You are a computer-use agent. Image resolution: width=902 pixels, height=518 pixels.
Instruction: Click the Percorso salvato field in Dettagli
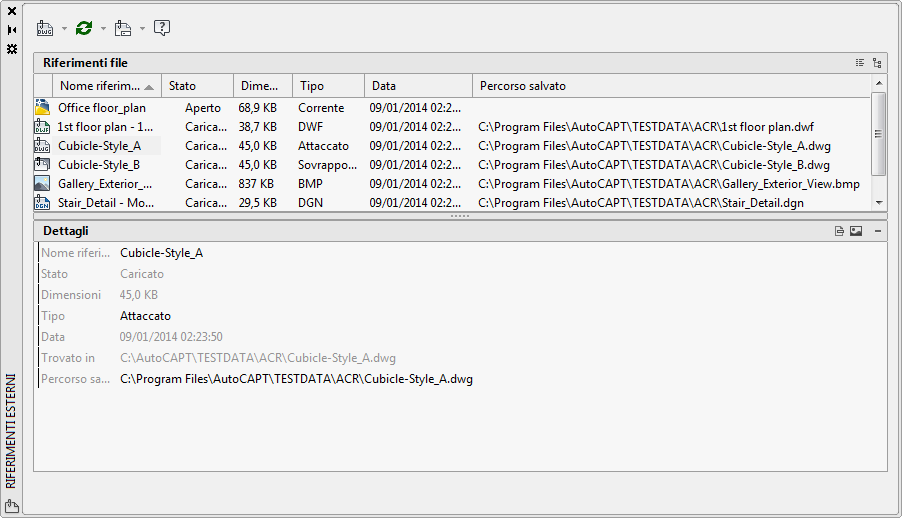[296, 380]
